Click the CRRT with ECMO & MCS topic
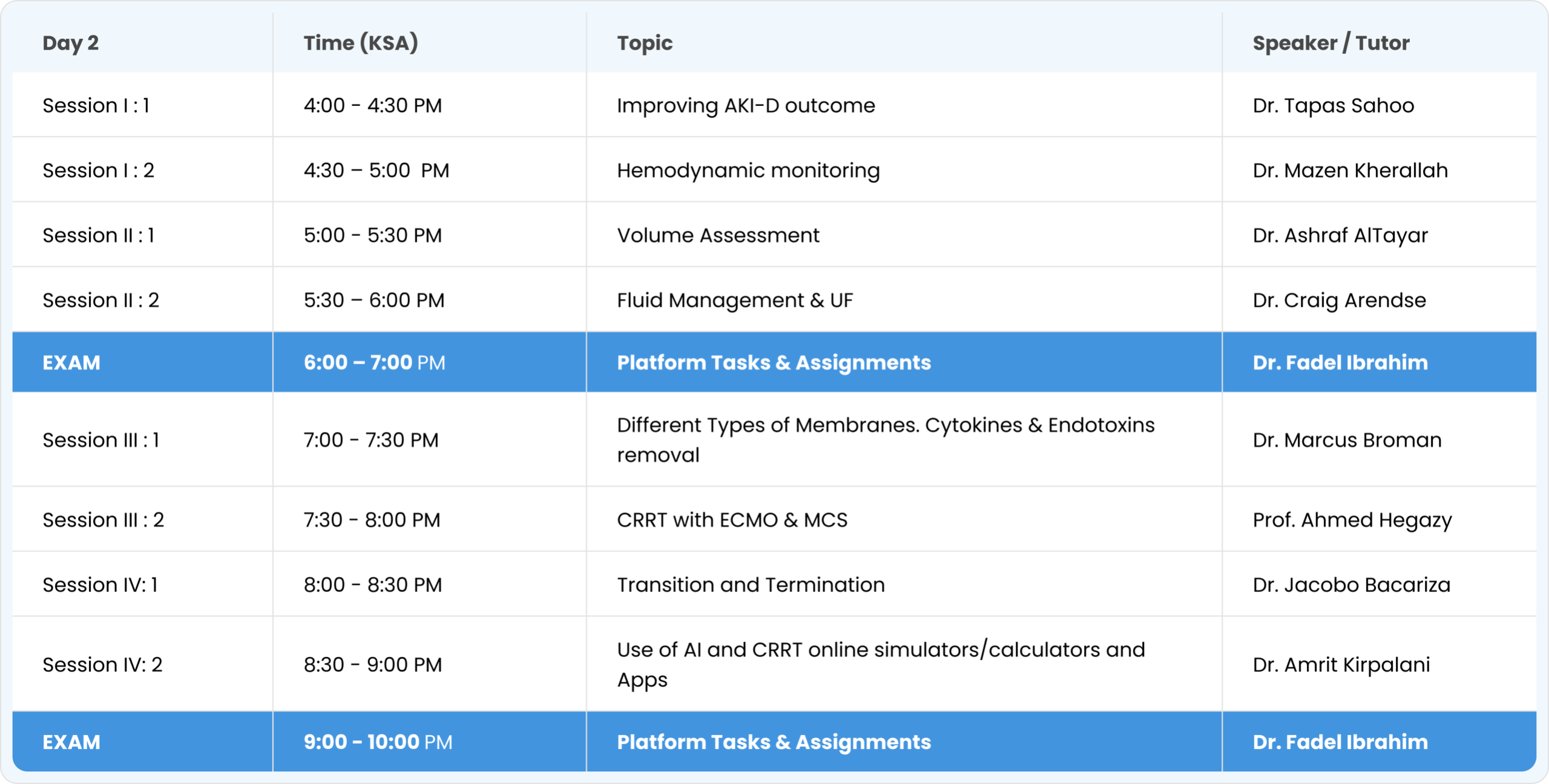 coord(732,520)
